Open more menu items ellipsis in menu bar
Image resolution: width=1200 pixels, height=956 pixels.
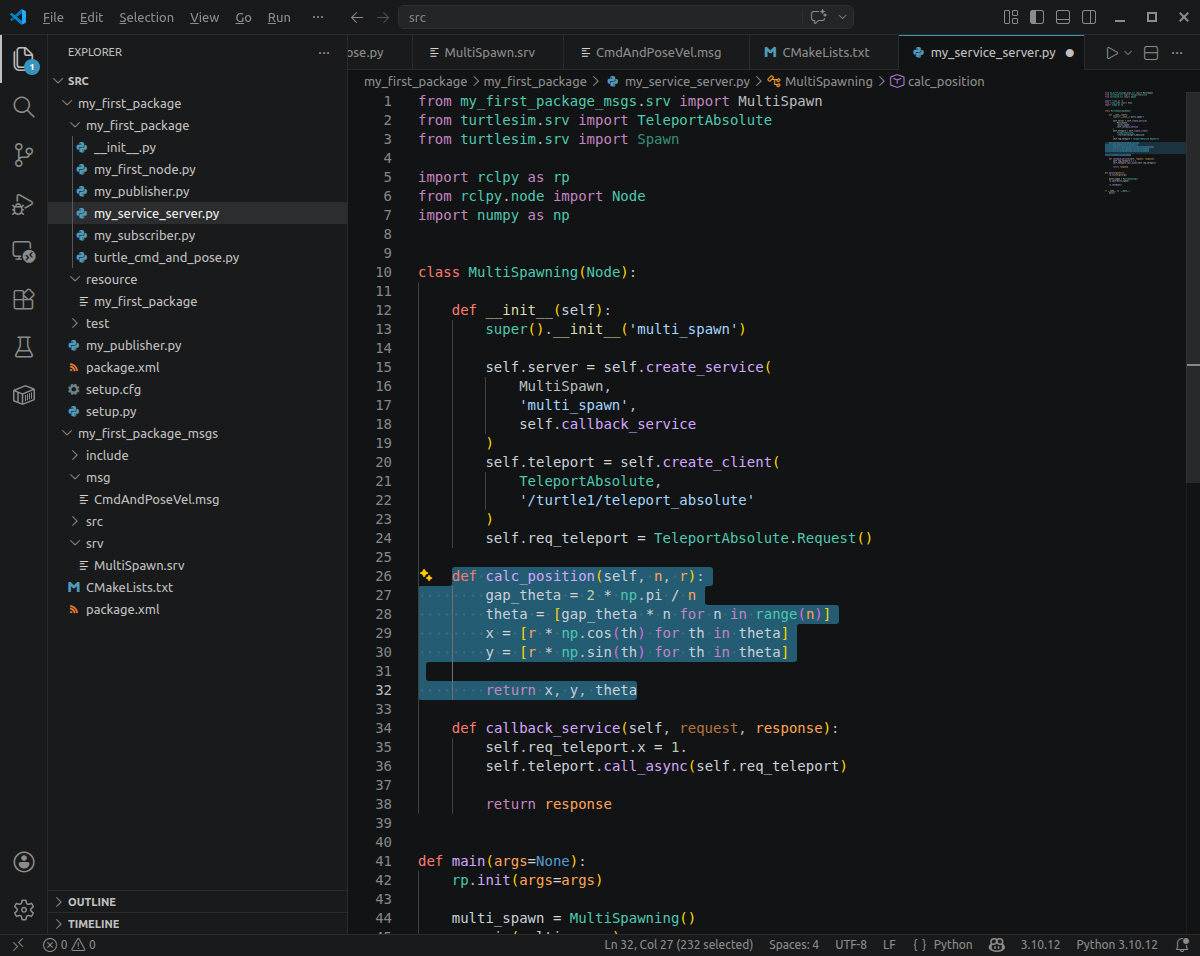(318, 17)
